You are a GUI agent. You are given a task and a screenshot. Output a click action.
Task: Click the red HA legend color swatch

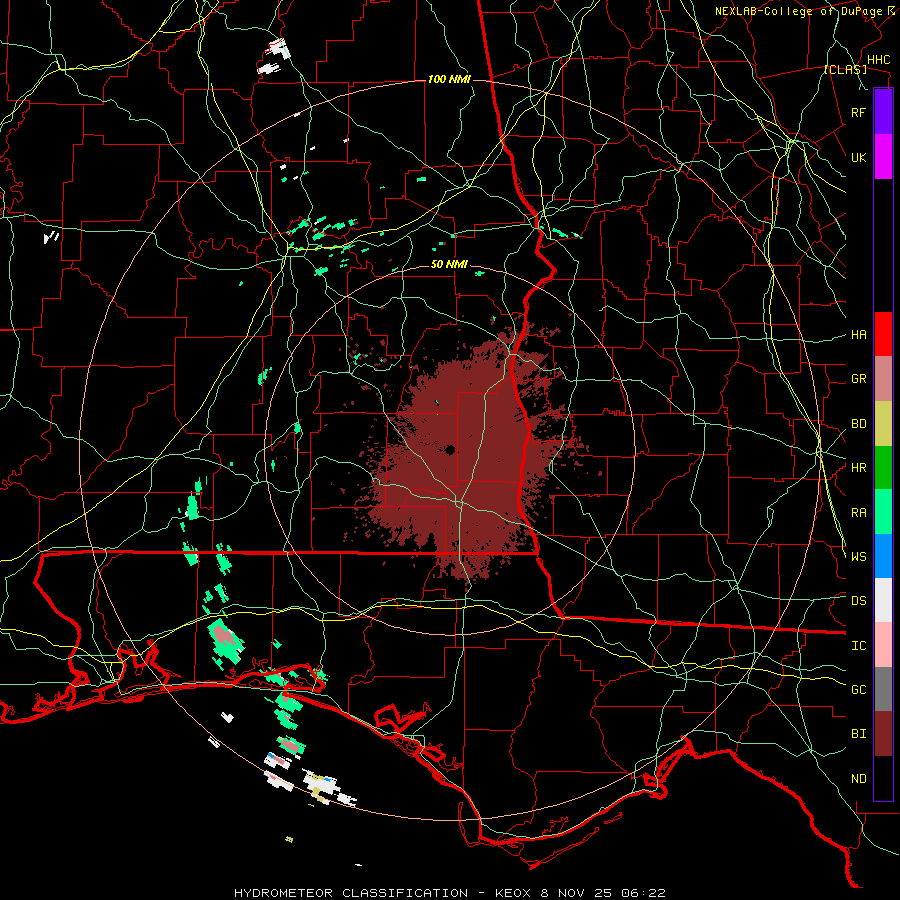(883, 334)
